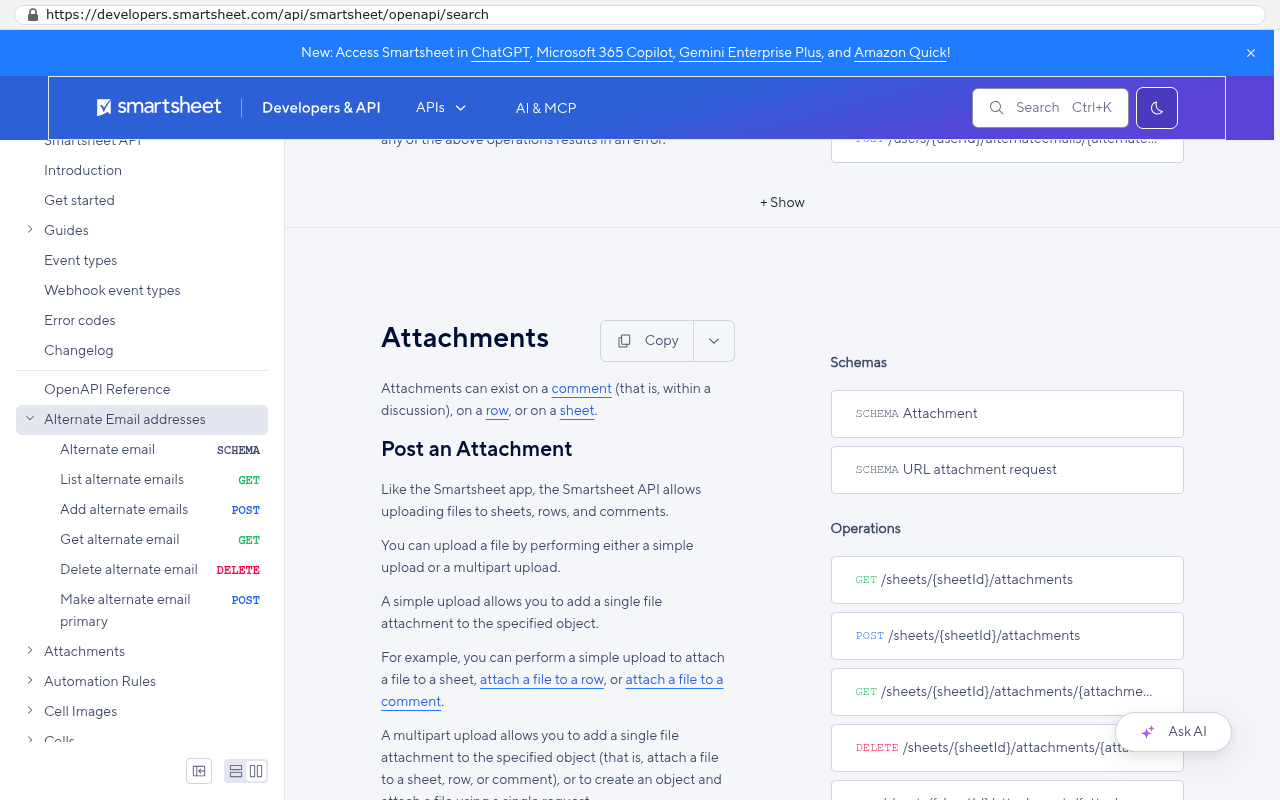Click the Copy button beside Attachments
The image size is (1280, 800).
click(648, 341)
